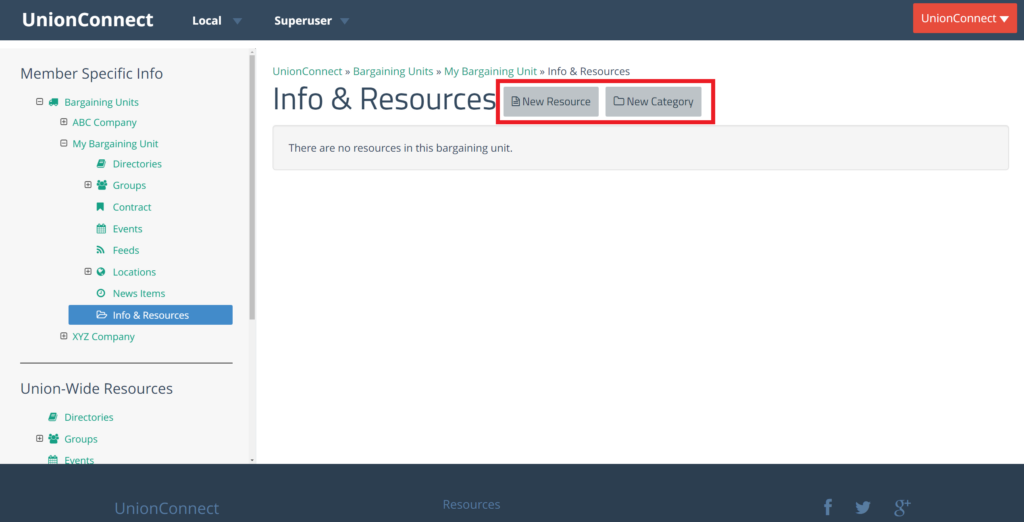Click the footer UnionConnect text
Viewport: 1024px width, 522px height.
pos(167,508)
